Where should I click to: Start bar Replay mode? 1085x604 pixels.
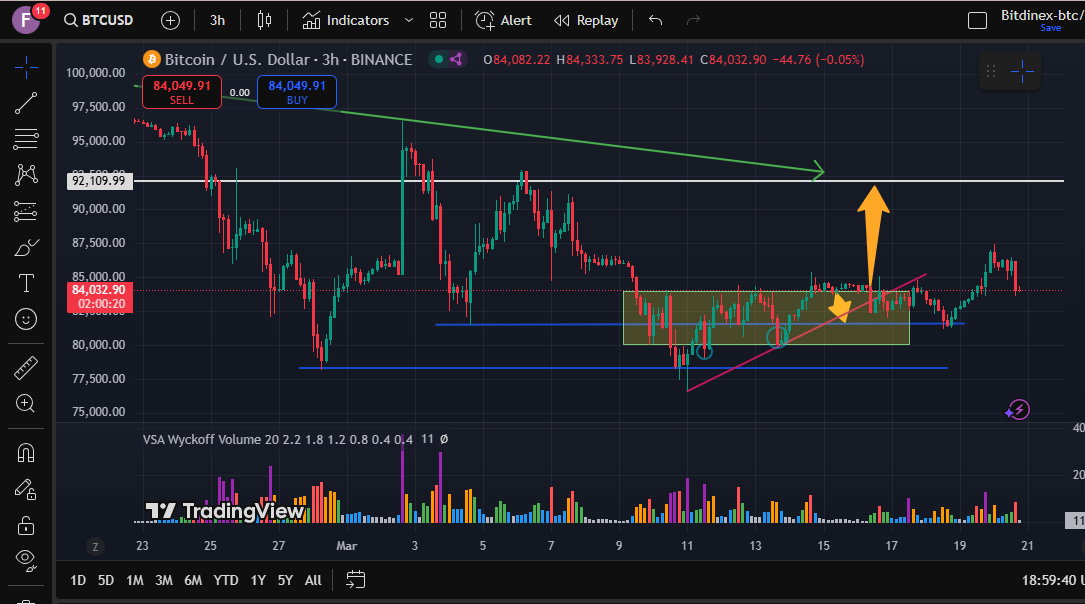pyautogui.click(x=586, y=21)
